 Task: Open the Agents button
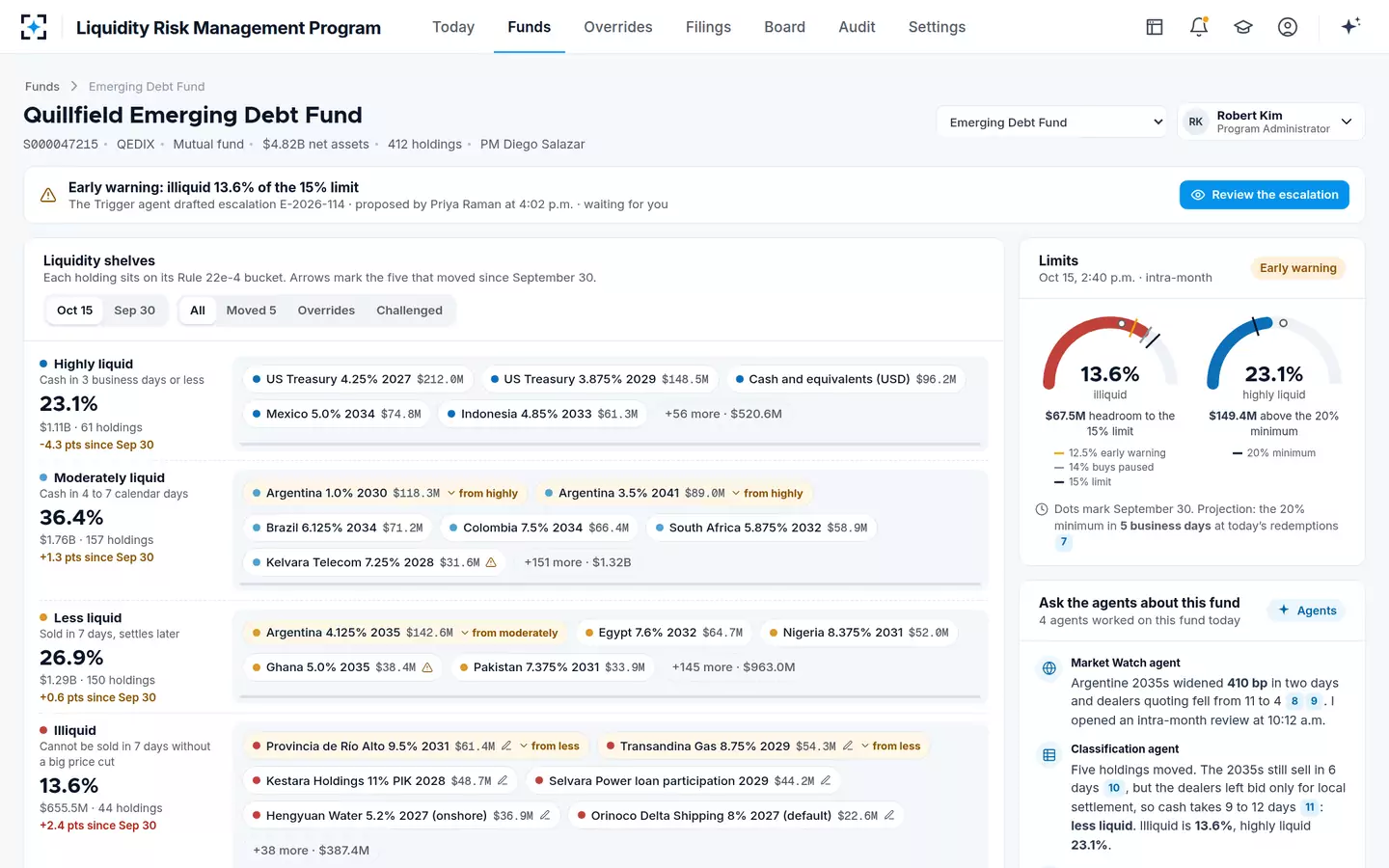[1307, 610]
